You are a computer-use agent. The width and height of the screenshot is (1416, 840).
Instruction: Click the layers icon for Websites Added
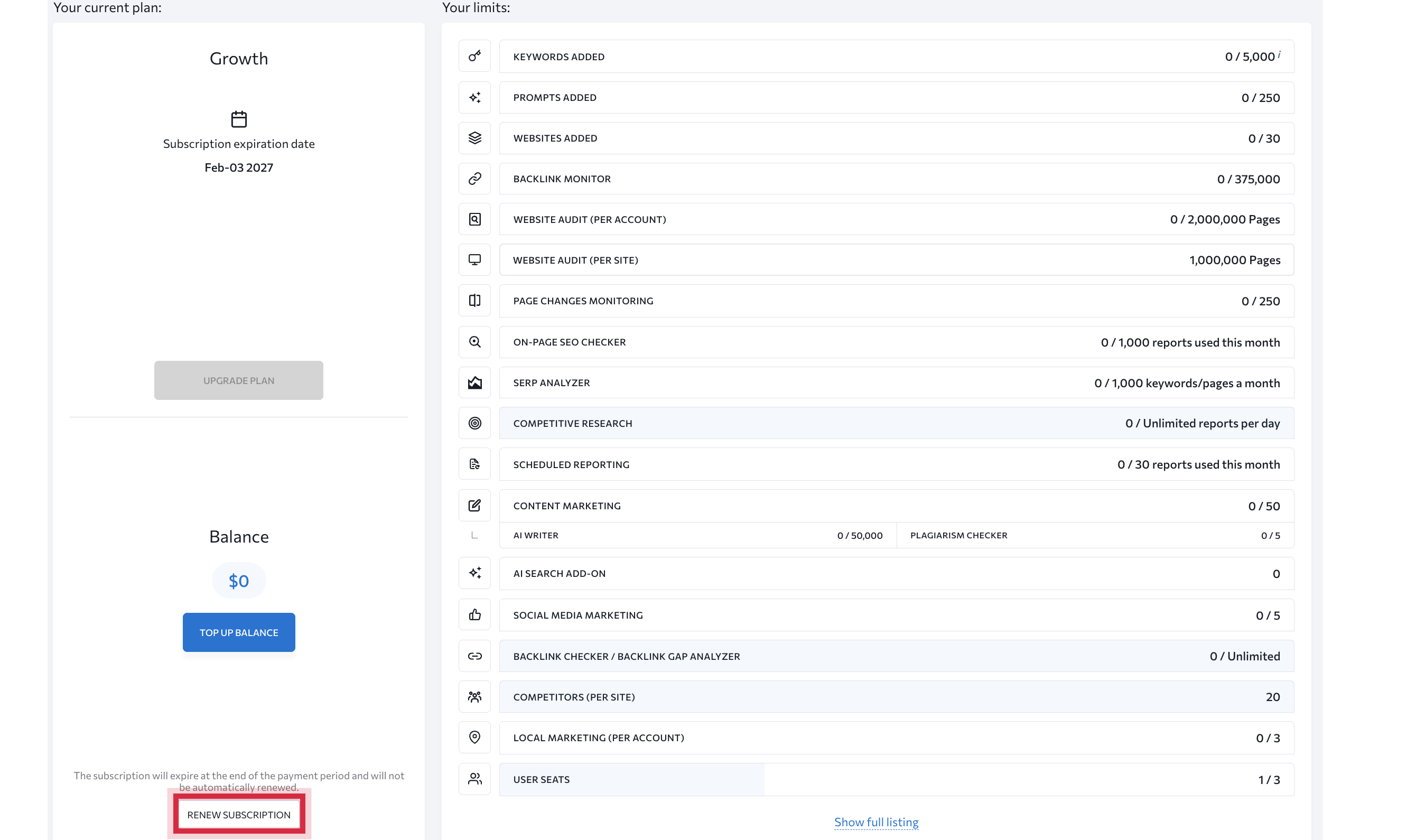474,138
